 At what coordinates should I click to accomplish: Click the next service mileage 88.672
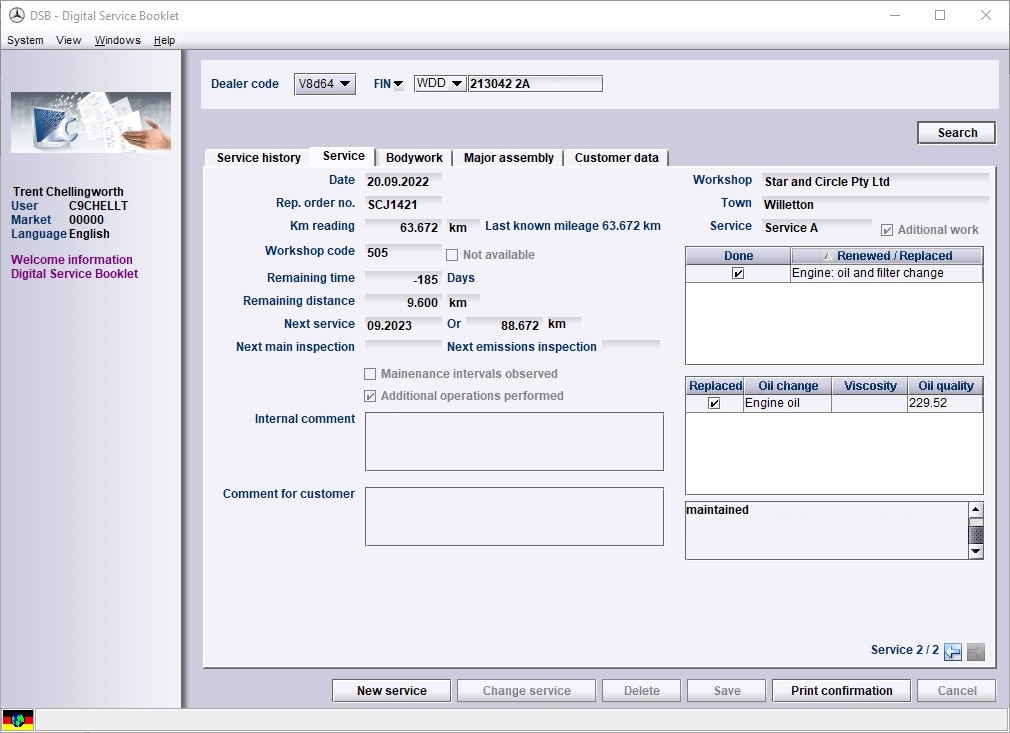(x=505, y=325)
